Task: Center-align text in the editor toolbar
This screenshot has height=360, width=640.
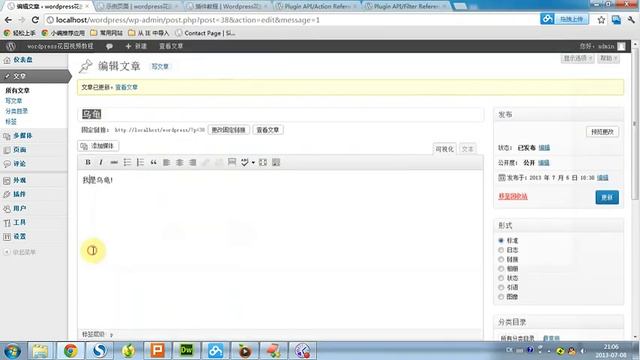Action: [x=180, y=162]
